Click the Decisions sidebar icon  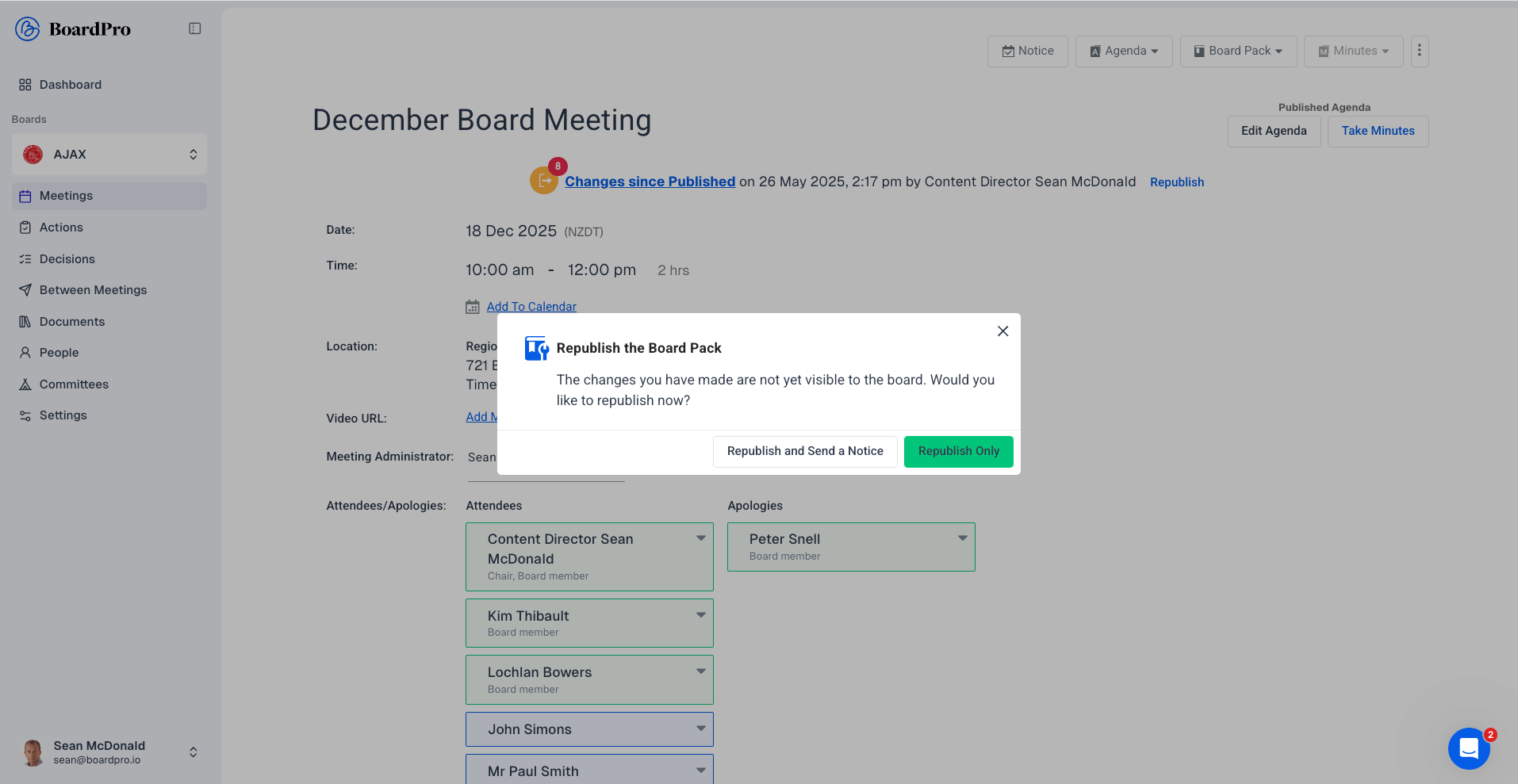pyautogui.click(x=26, y=258)
